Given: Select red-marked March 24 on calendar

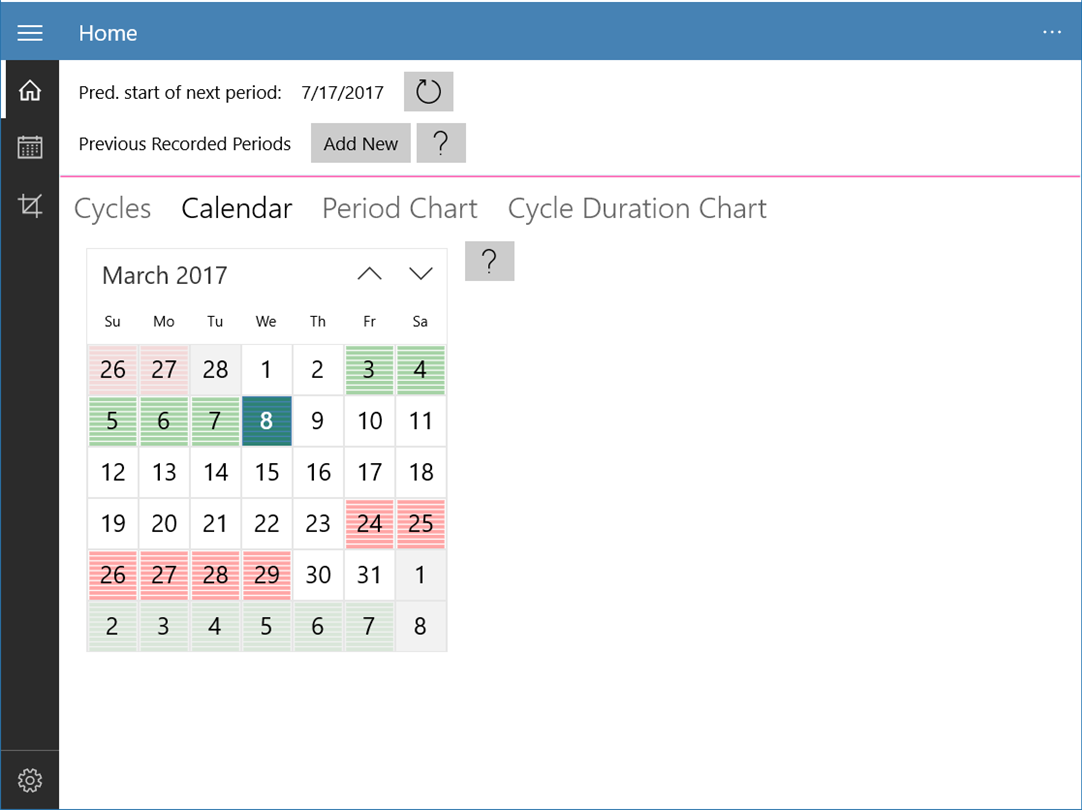Looking at the screenshot, I should pyautogui.click(x=369, y=524).
